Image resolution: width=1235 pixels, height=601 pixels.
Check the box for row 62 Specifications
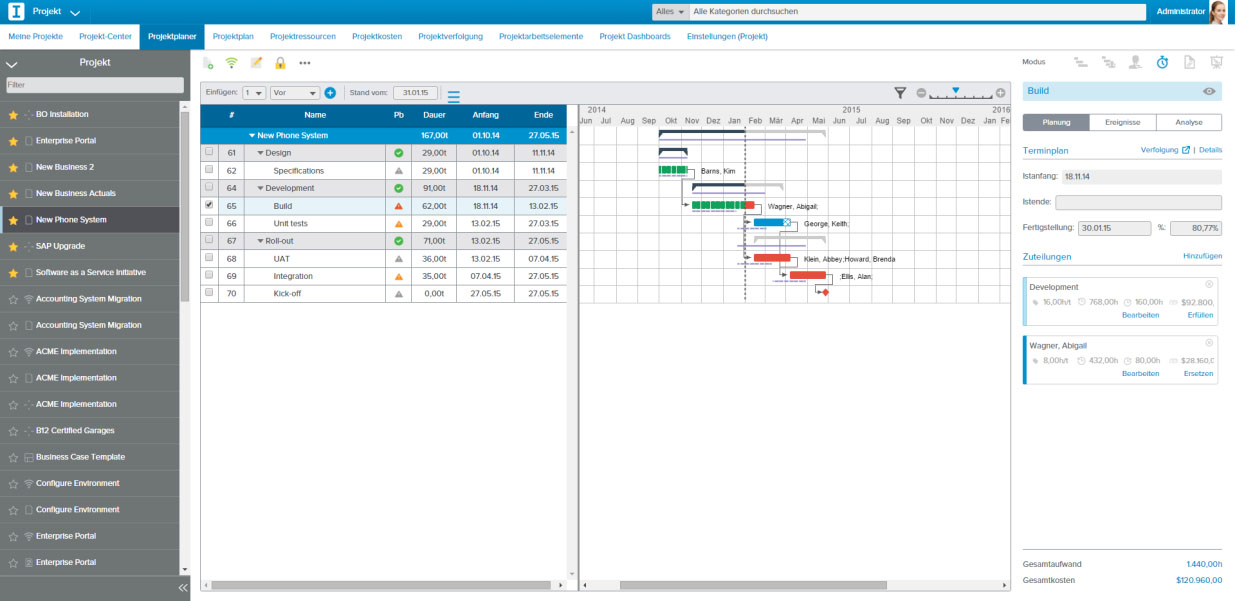[209, 170]
